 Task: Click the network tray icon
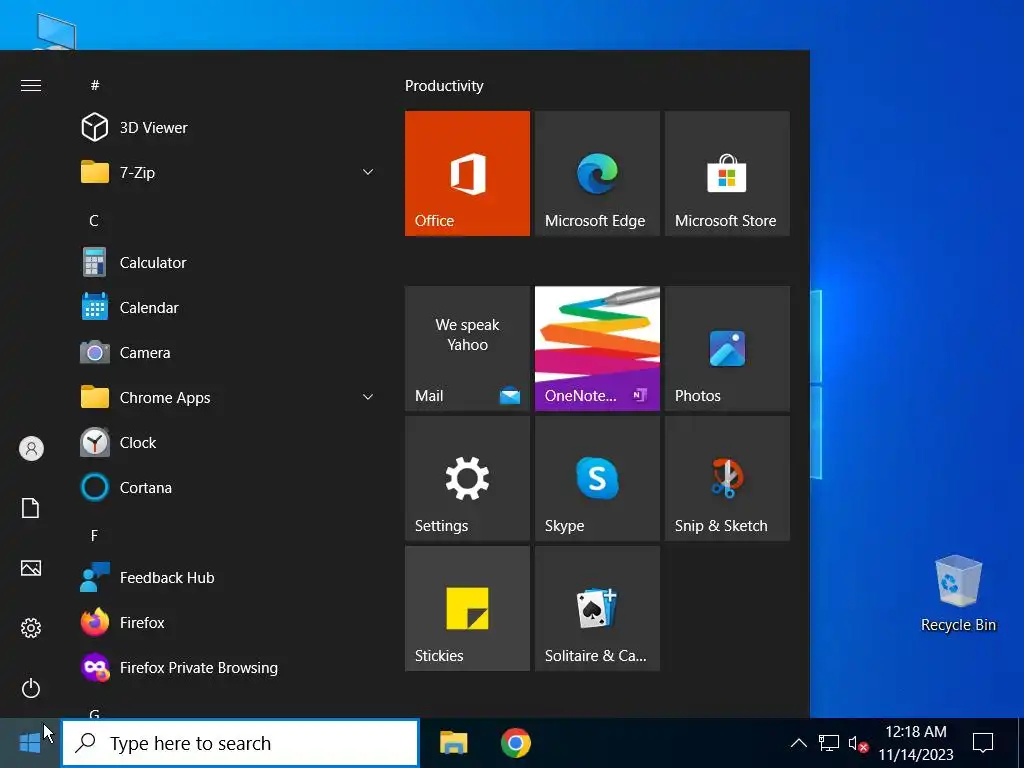[829, 743]
